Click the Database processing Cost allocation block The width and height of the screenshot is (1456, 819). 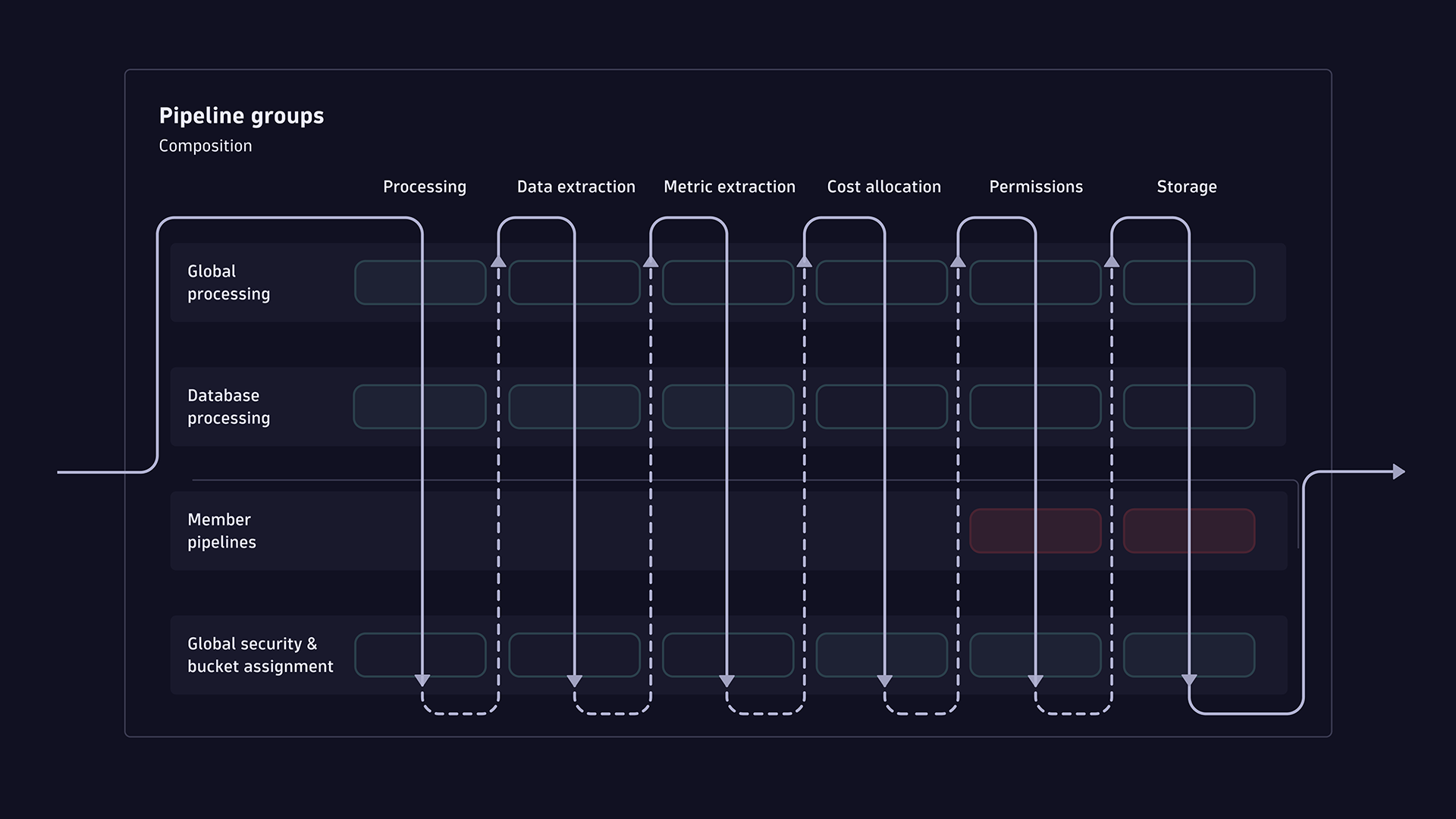(881, 406)
